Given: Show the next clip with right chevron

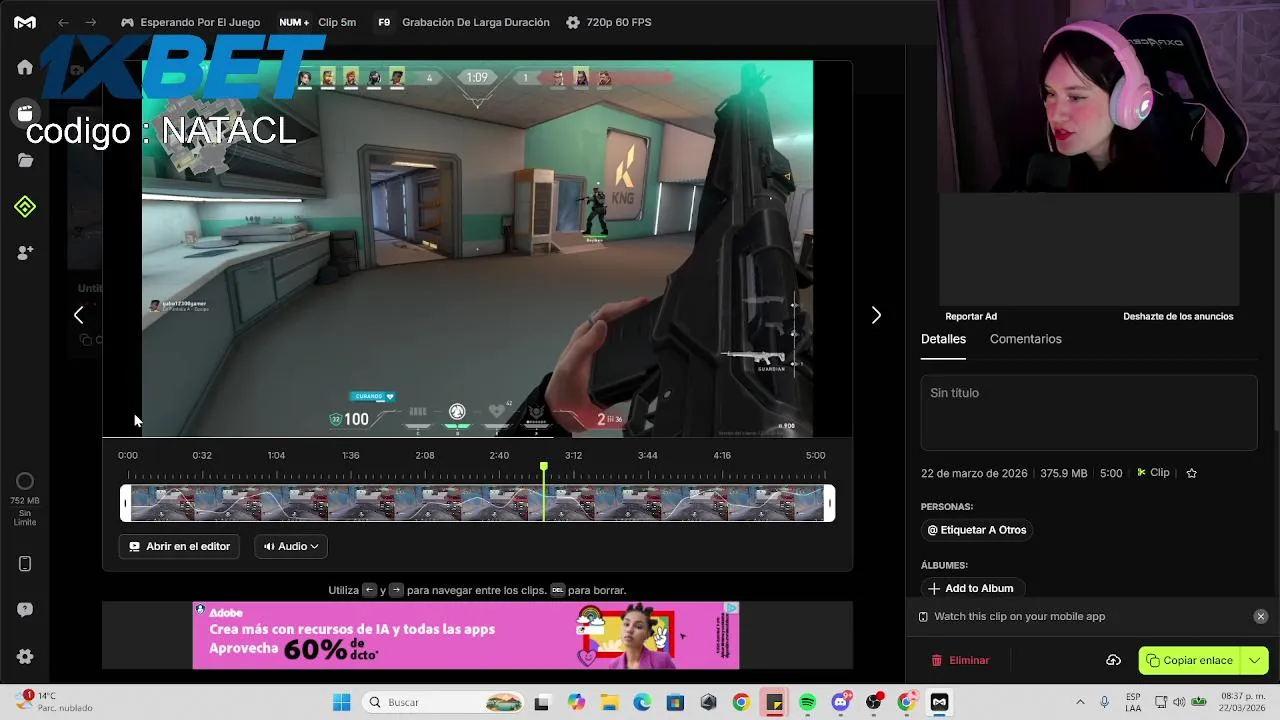Looking at the screenshot, I should click(x=876, y=315).
